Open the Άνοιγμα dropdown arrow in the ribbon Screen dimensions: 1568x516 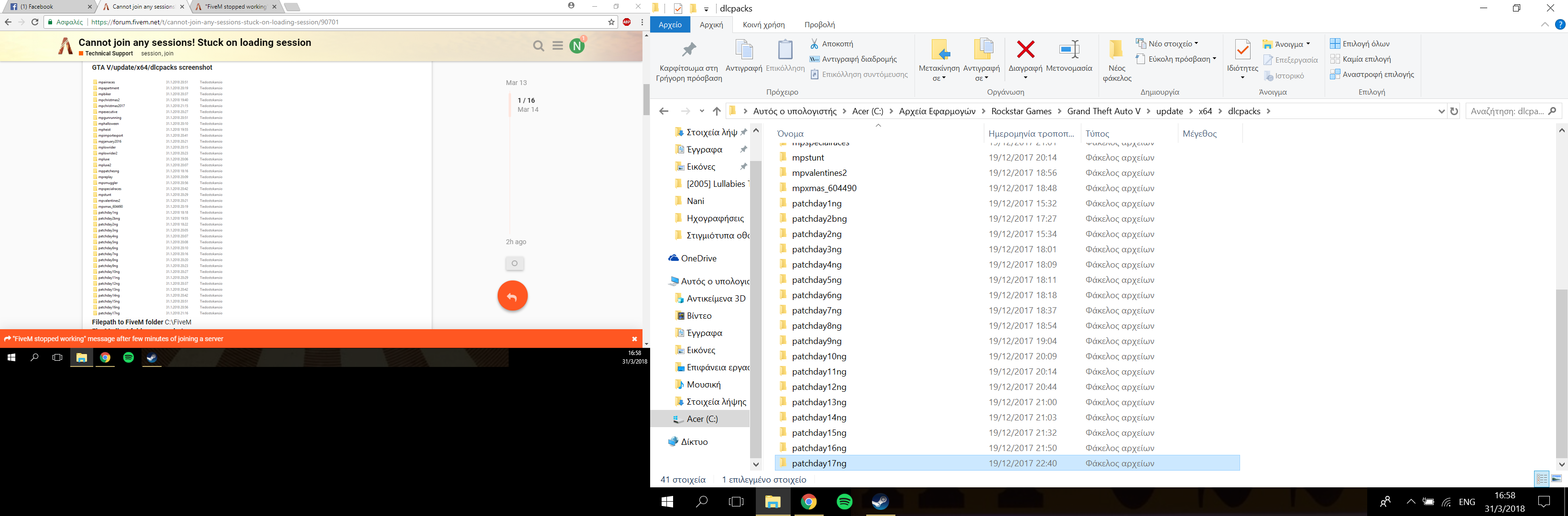[x=1307, y=44]
